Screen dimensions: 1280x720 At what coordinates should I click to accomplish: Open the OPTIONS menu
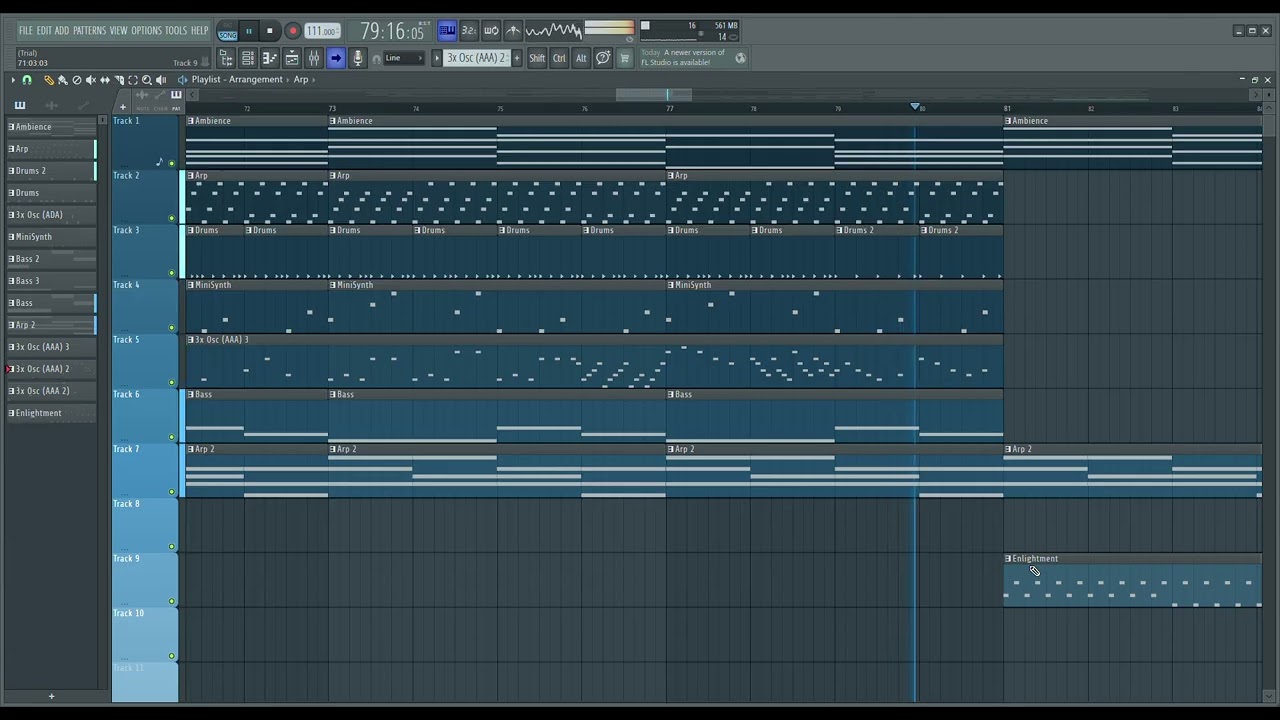(x=146, y=31)
